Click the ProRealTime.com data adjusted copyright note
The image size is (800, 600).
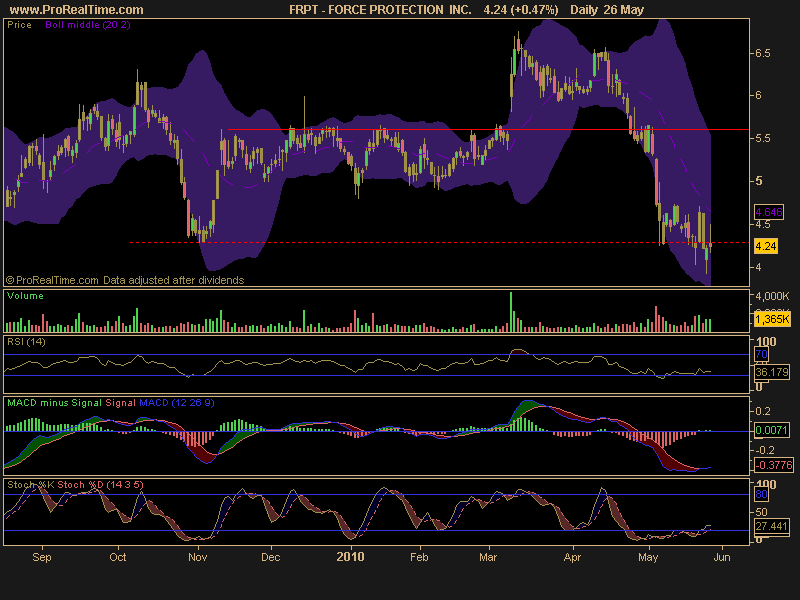pos(125,280)
